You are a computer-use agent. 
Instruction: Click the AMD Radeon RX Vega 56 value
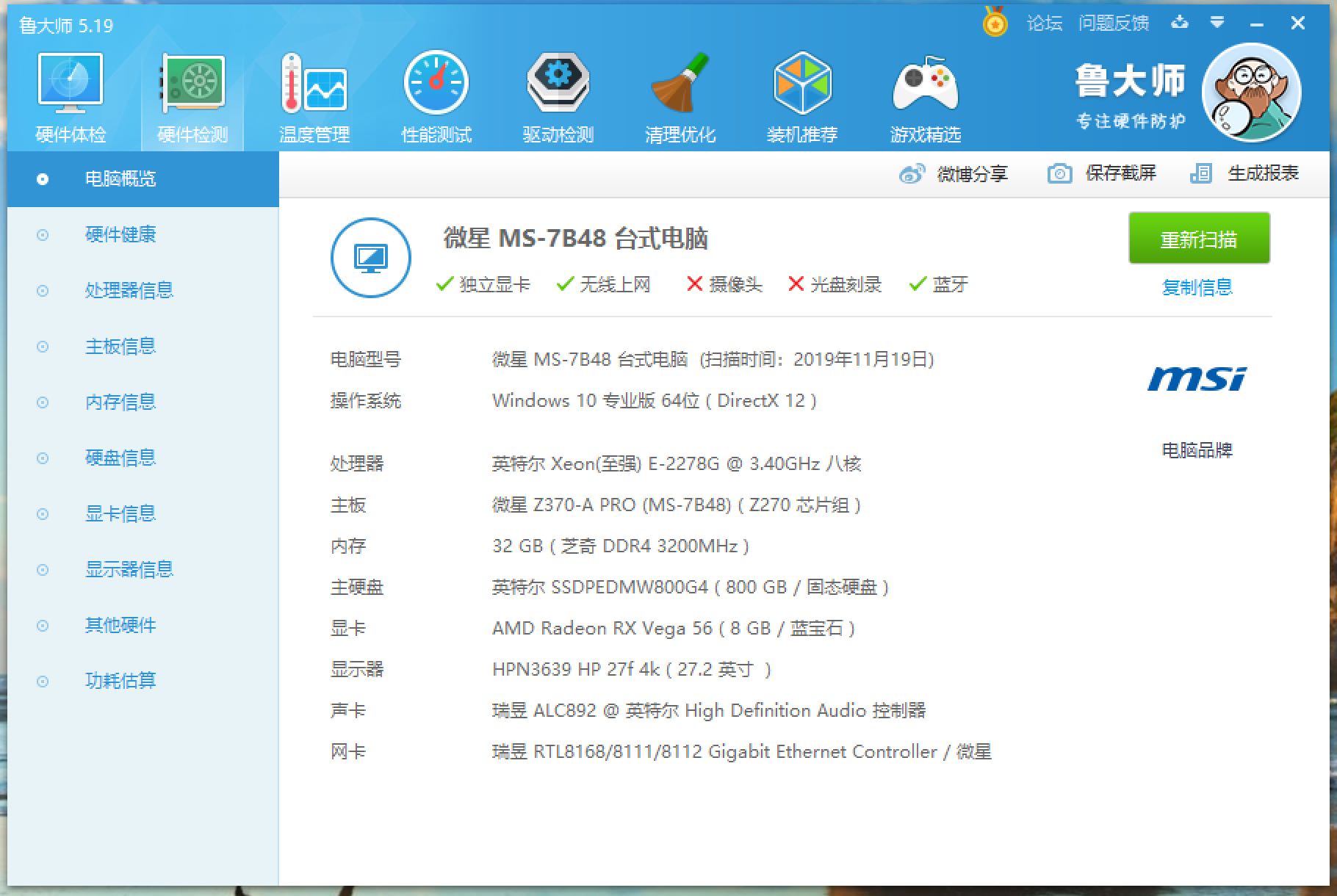(674, 629)
